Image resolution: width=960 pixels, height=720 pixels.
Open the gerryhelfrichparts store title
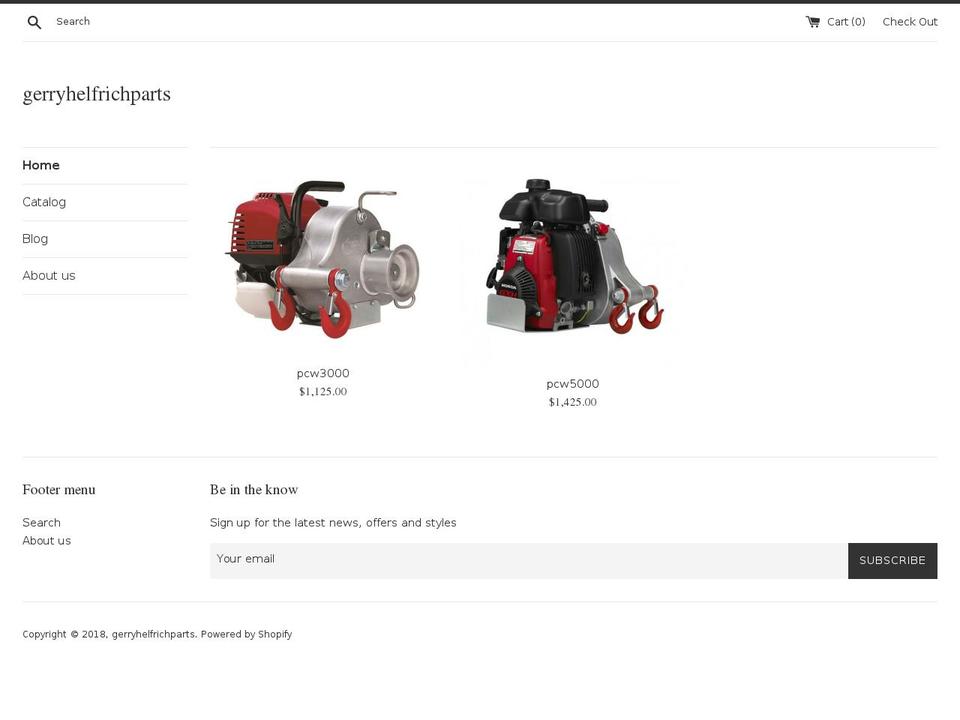pos(97,94)
